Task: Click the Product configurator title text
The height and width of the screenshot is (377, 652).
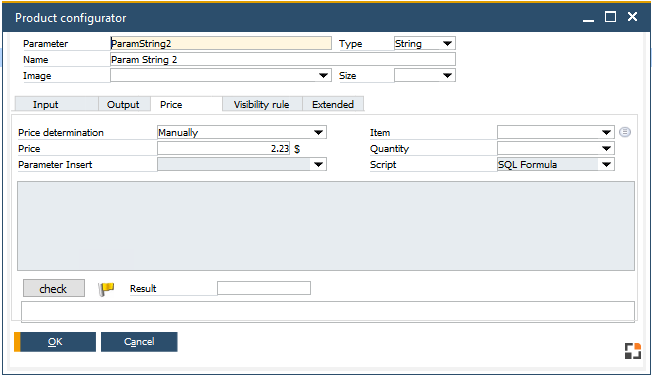Action: click(71, 18)
